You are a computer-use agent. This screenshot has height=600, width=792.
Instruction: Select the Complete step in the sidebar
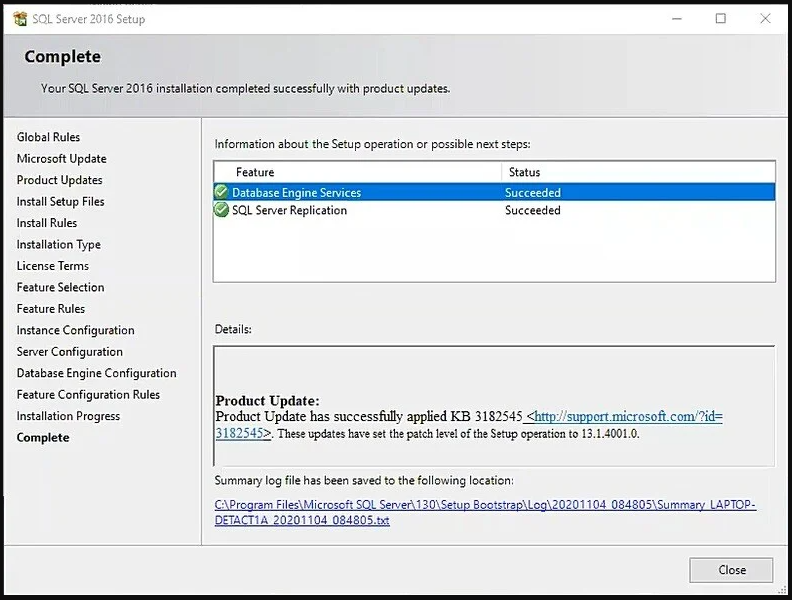pos(43,437)
